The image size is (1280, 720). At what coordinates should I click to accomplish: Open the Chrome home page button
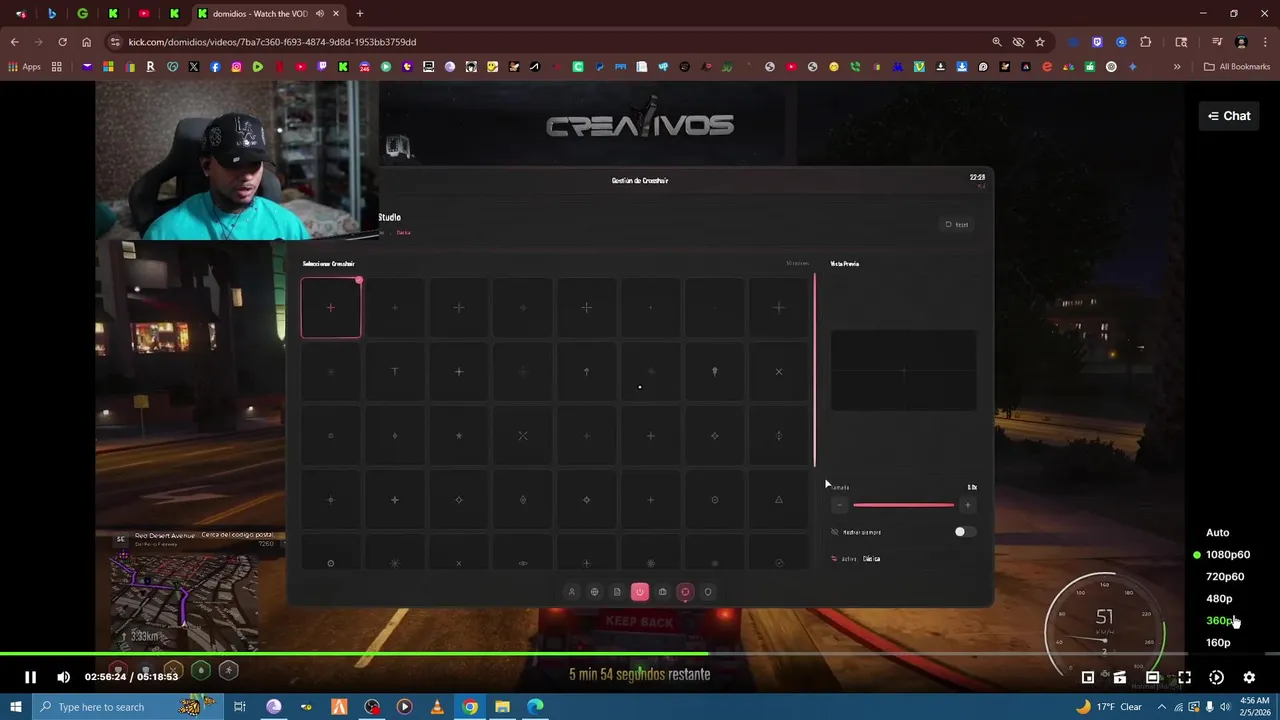[x=86, y=42]
